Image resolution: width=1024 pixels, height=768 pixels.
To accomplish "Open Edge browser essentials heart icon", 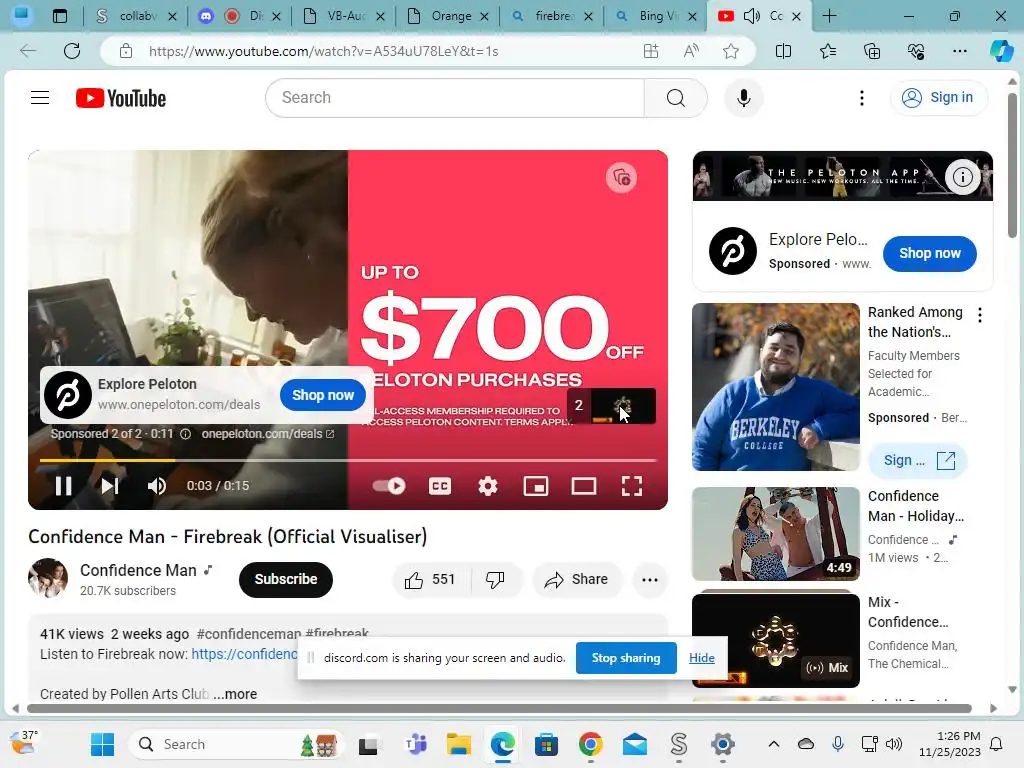I will pos(916,51).
